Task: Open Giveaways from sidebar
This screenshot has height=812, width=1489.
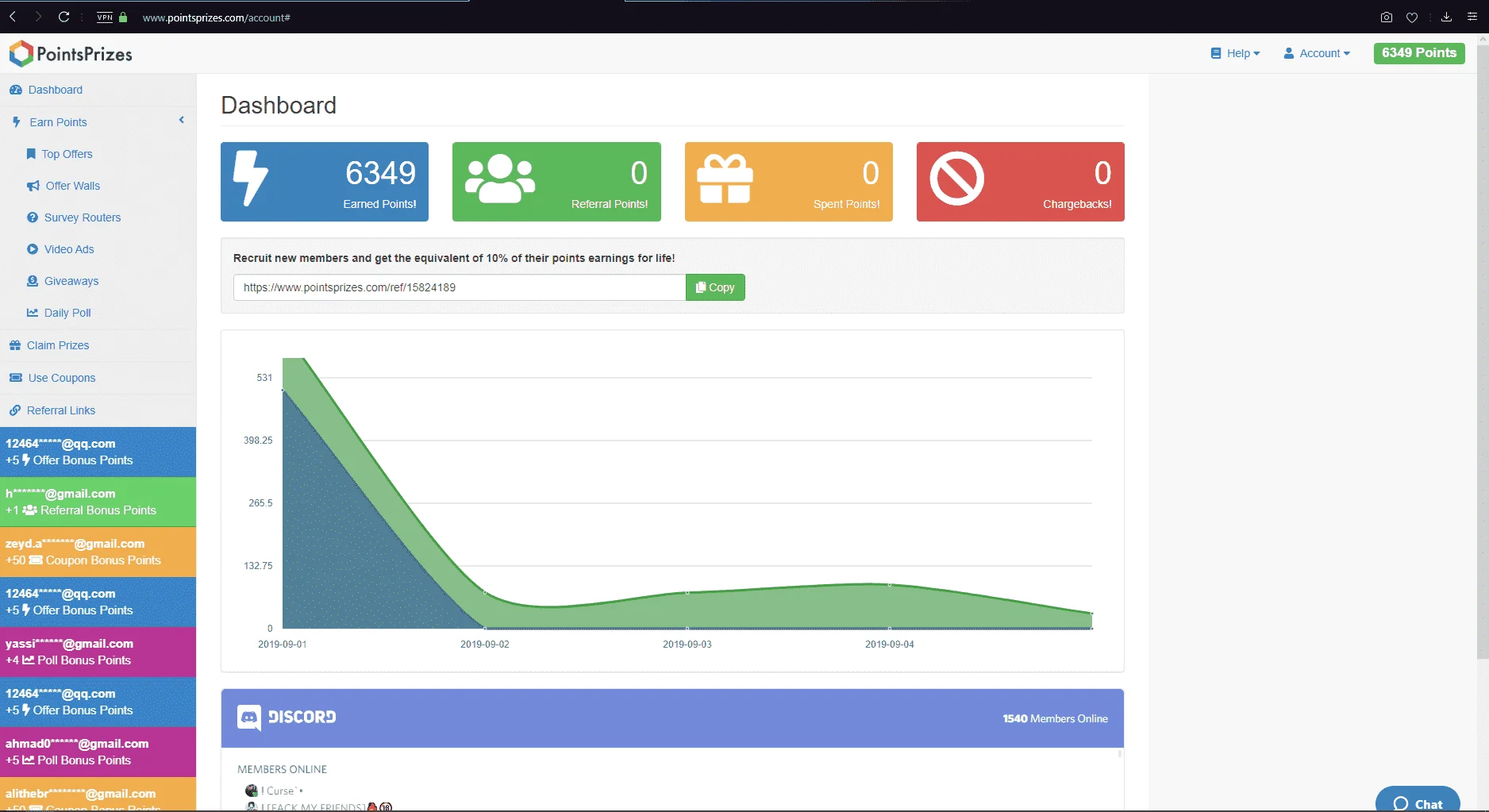Action: coord(71,281)
